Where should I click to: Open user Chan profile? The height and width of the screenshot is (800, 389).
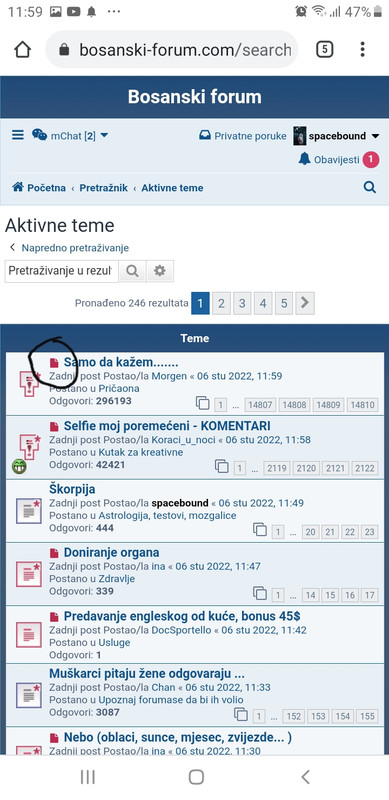click(163, 687)
